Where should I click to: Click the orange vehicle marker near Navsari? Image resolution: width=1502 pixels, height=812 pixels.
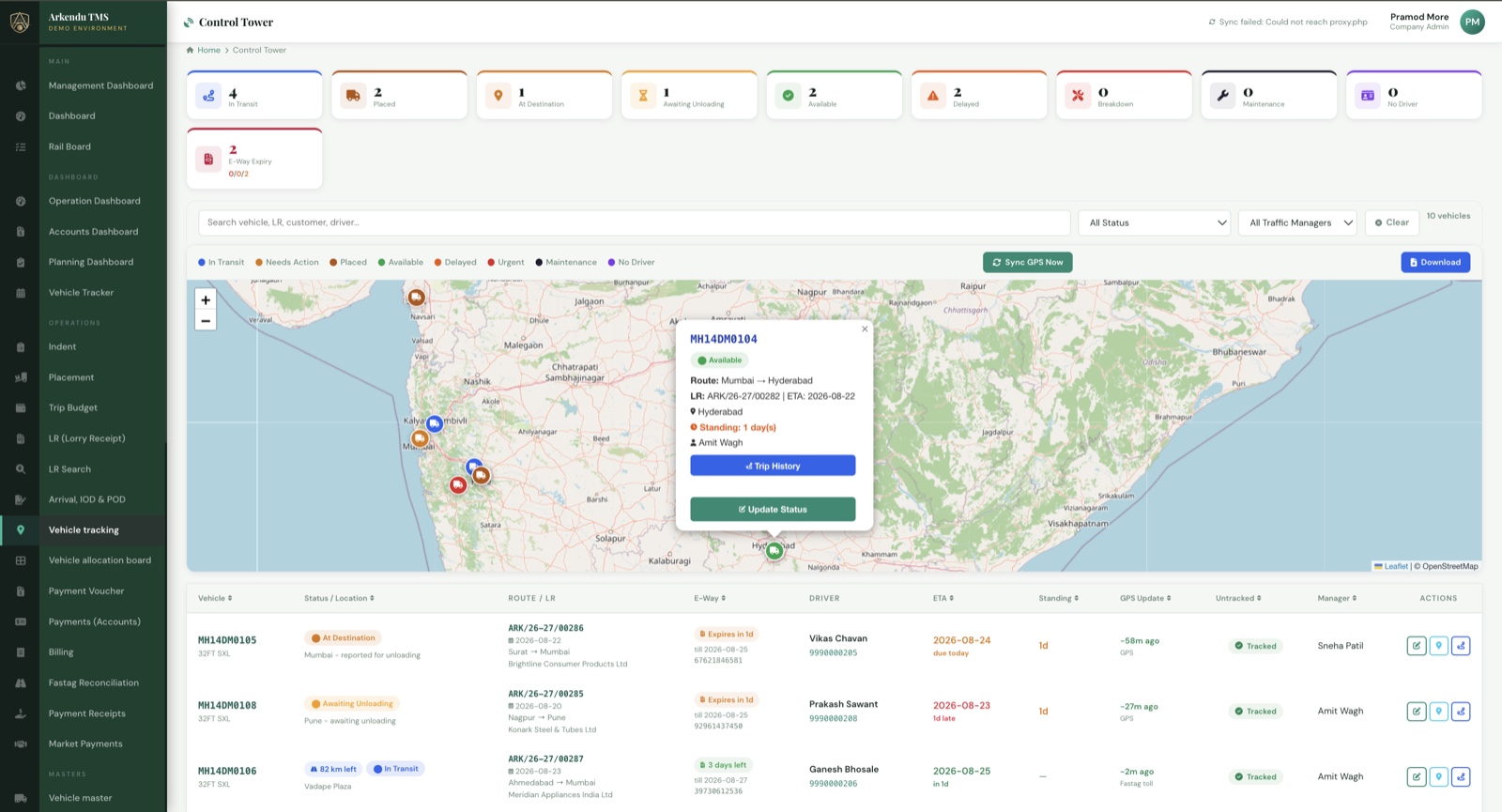point(417,298)
